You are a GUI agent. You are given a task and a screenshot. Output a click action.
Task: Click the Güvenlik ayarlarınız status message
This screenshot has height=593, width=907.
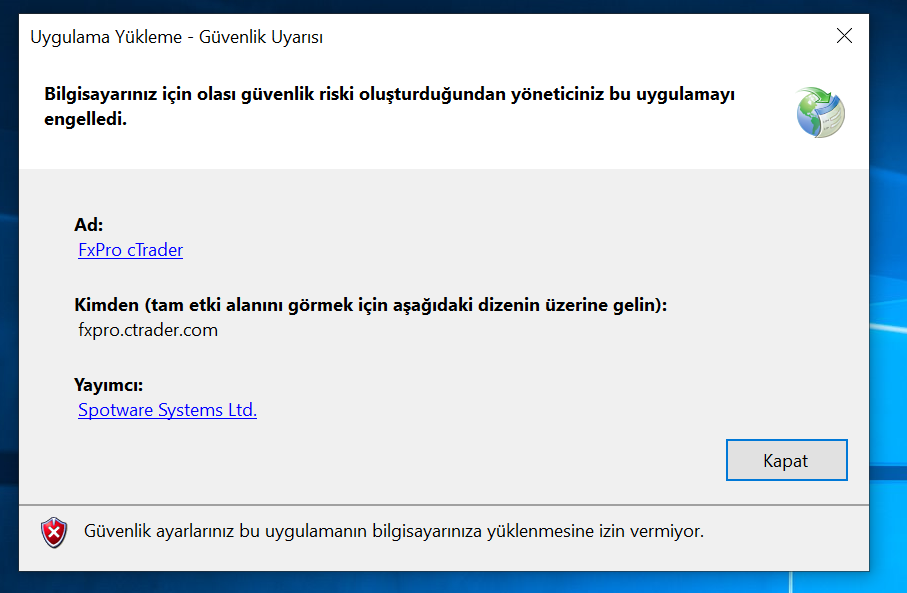(x=394, y=531)
